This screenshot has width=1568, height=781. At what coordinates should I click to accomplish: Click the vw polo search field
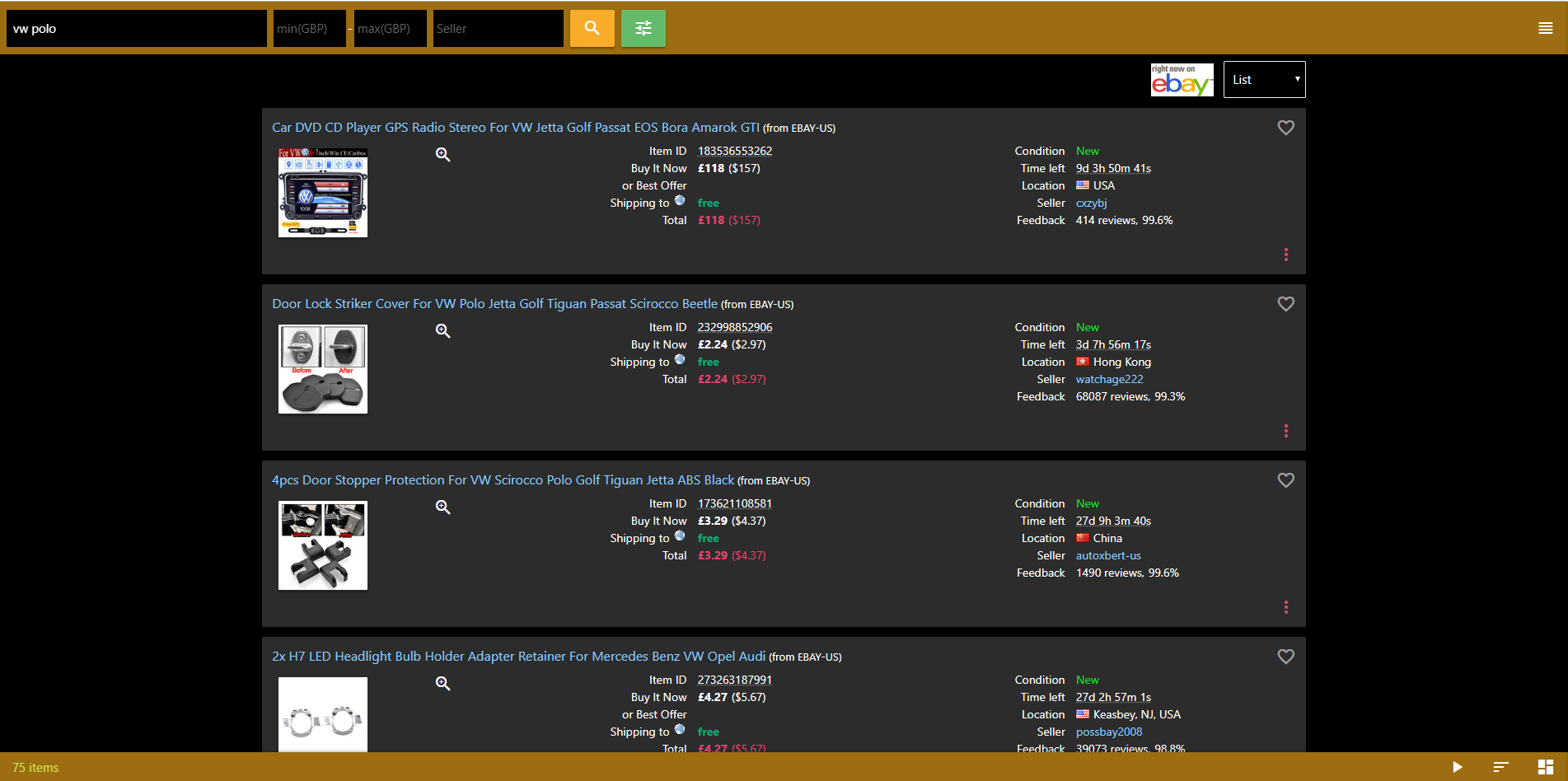137,28
